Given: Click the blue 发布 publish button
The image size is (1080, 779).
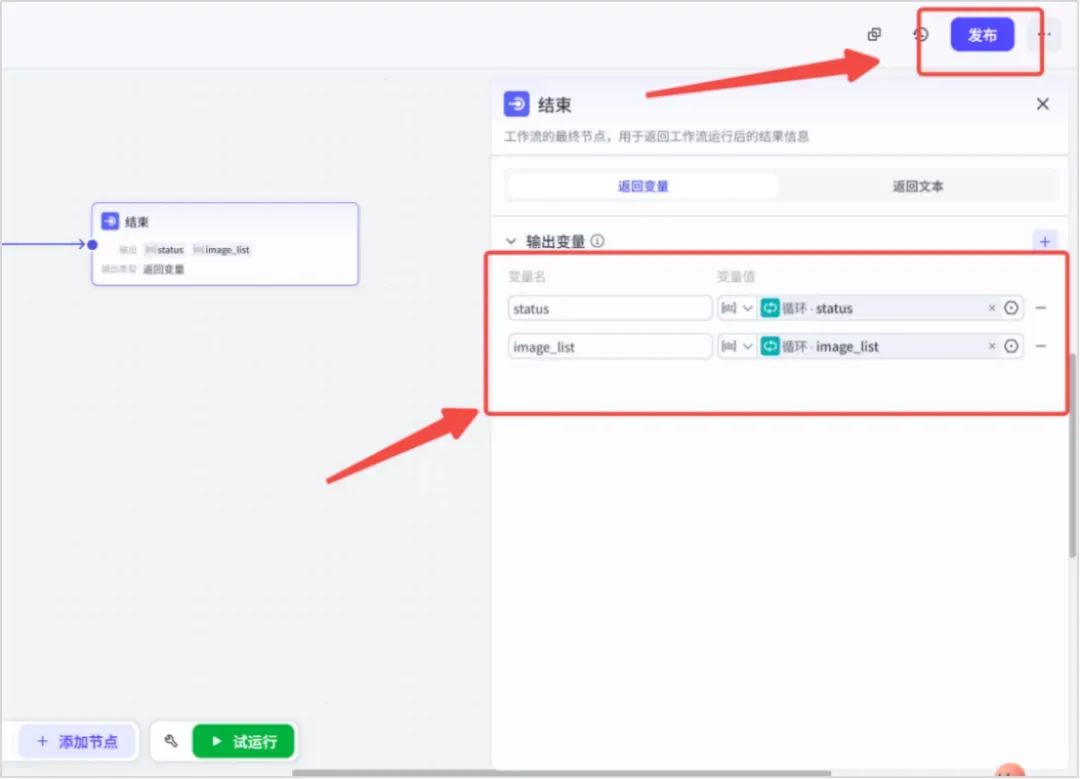Looking at the screenshot, I should [x=982, y=34].
